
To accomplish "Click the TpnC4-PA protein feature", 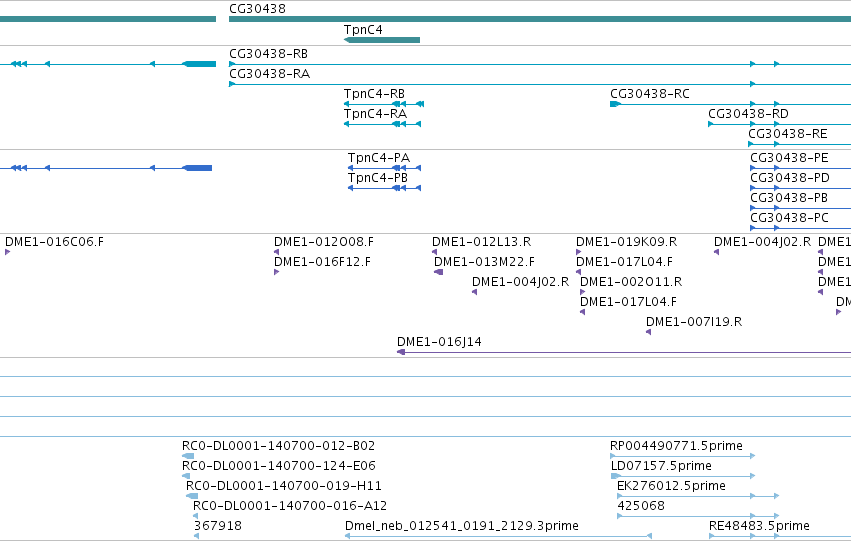I will coord(384,168).
